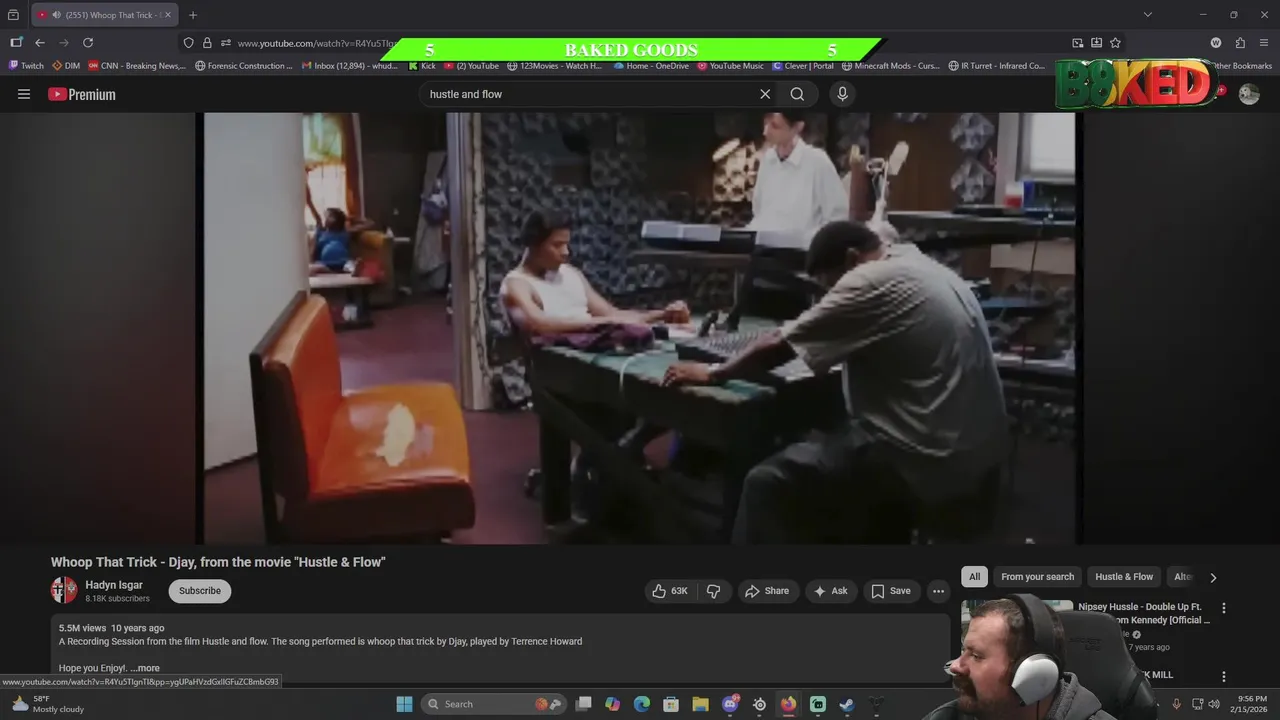Image resolution: width=1280 pixels, height=720 pixels.
Task: Open Hadyn Isgar channel avatar
Action: [x=64, y=590]
